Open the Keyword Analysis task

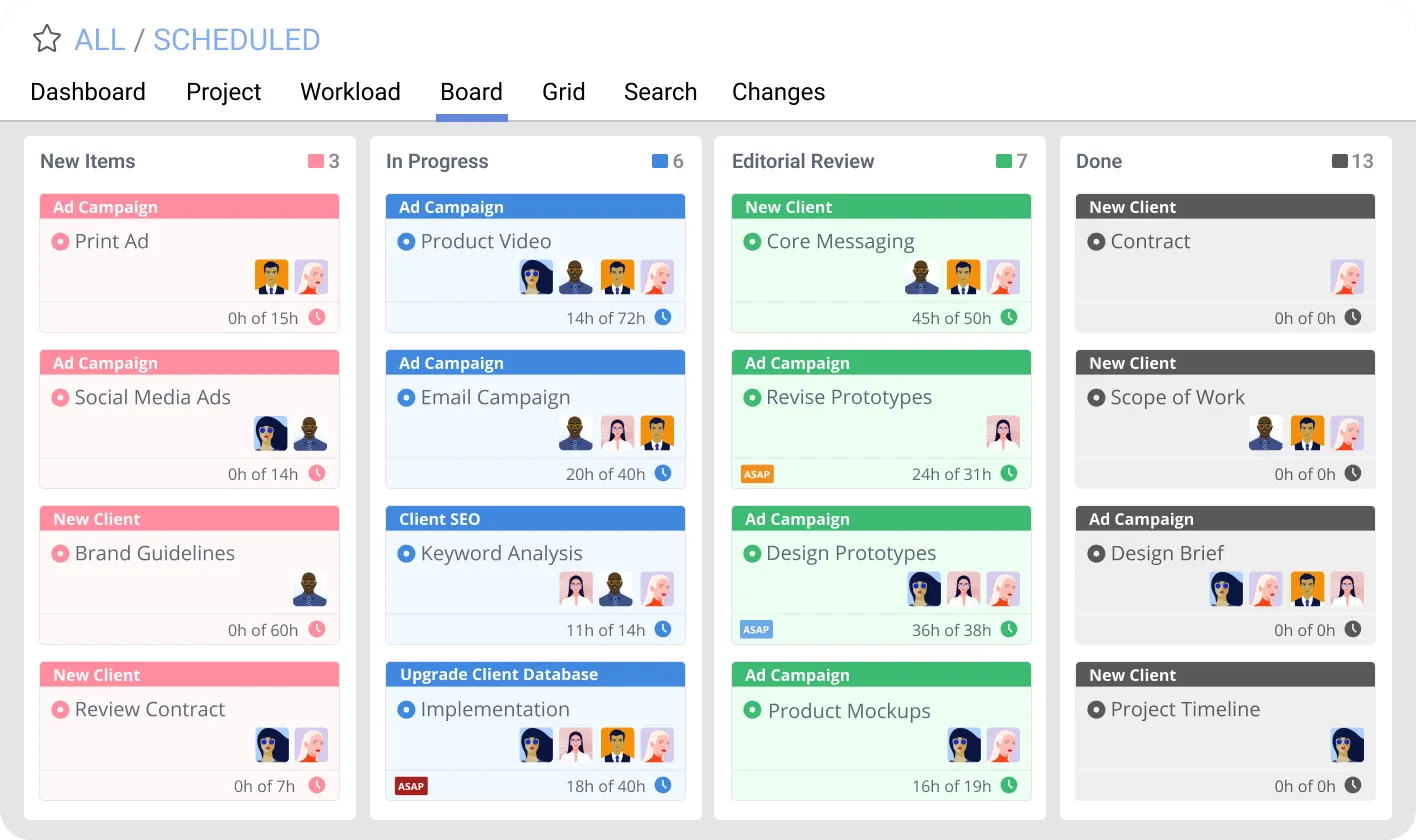click(501, 553)
